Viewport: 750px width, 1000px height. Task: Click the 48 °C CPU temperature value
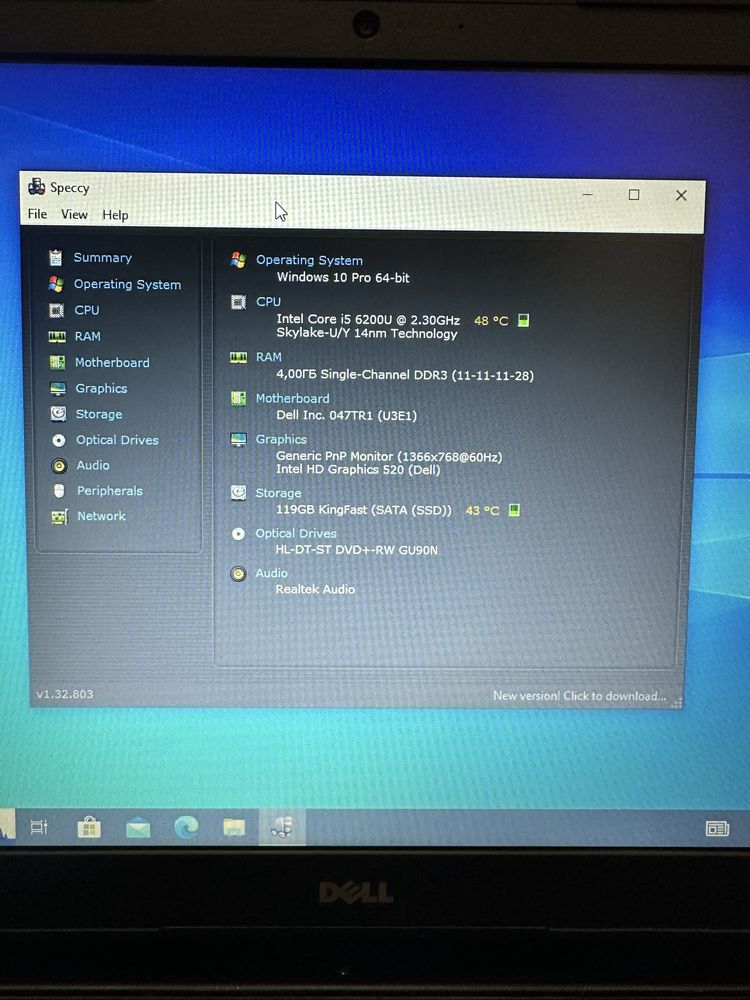[x=491, y=321]
